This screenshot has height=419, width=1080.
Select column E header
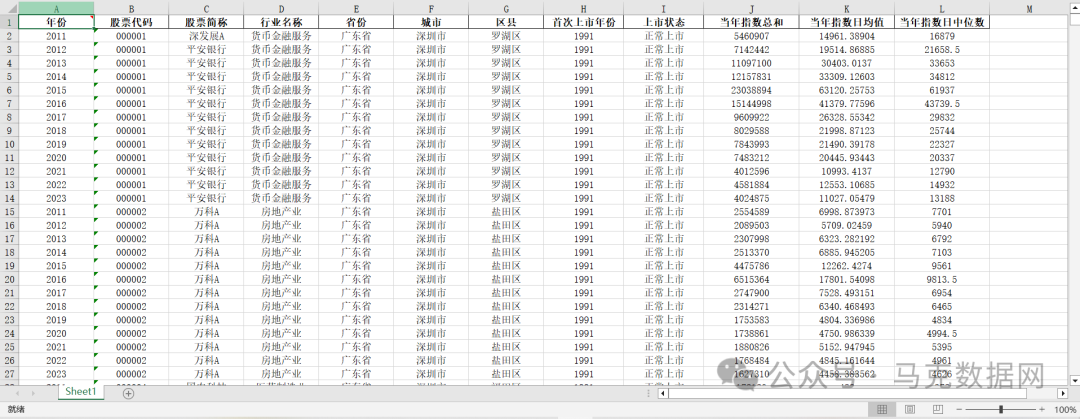tap(356, 8)
